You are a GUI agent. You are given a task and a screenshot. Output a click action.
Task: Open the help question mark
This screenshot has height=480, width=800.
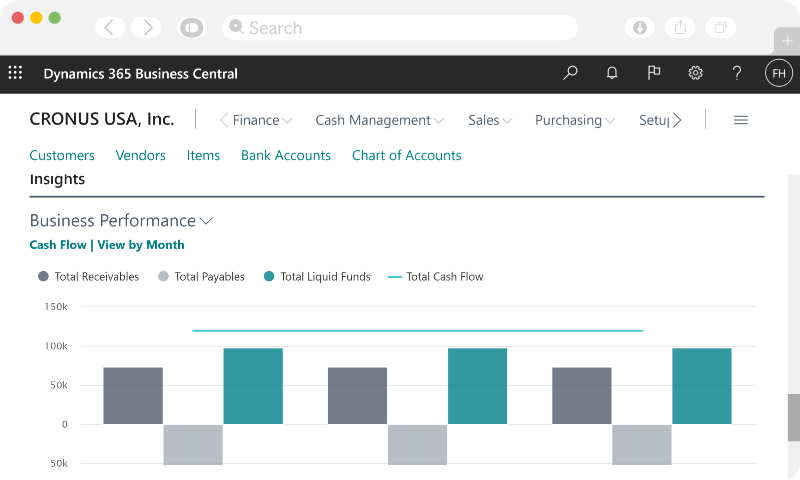click(x=737, y=73)
